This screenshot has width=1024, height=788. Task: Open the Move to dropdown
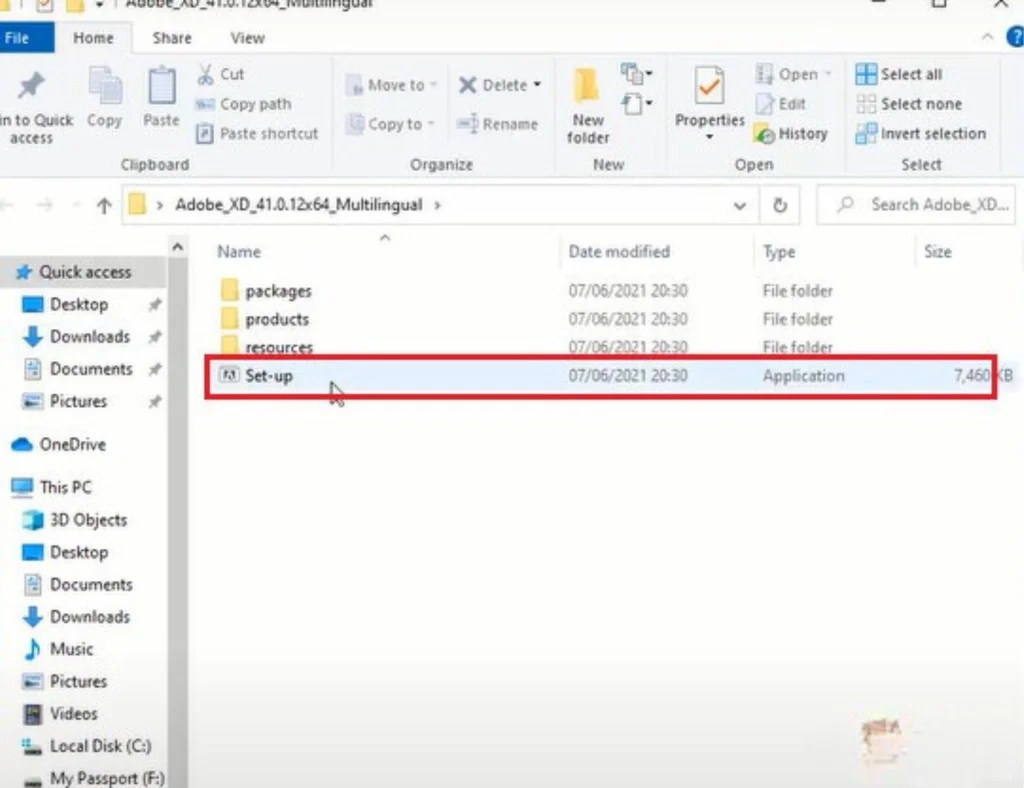coord(391,85)
